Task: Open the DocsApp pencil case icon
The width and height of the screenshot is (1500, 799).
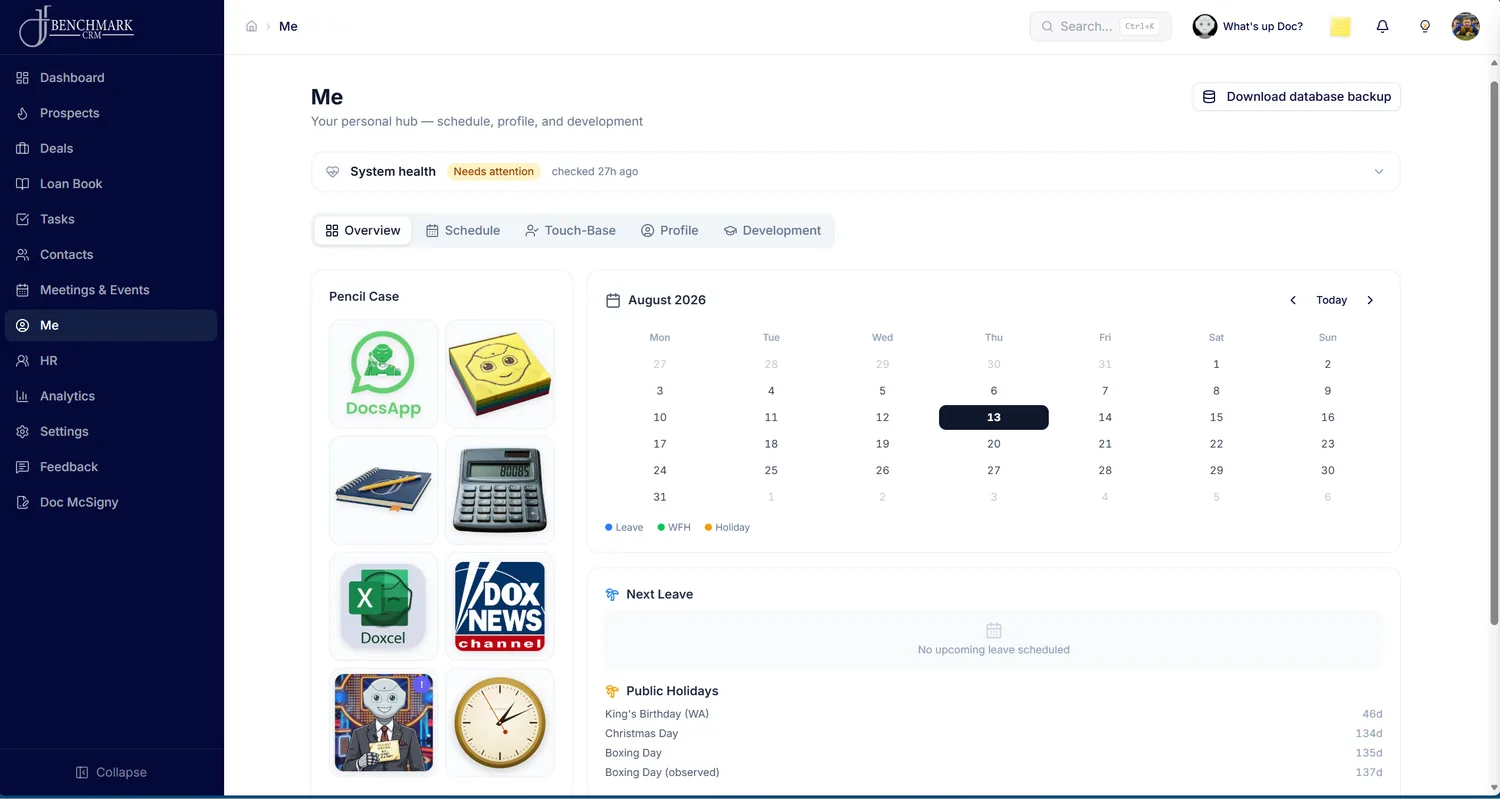Action: pos(384,374)
